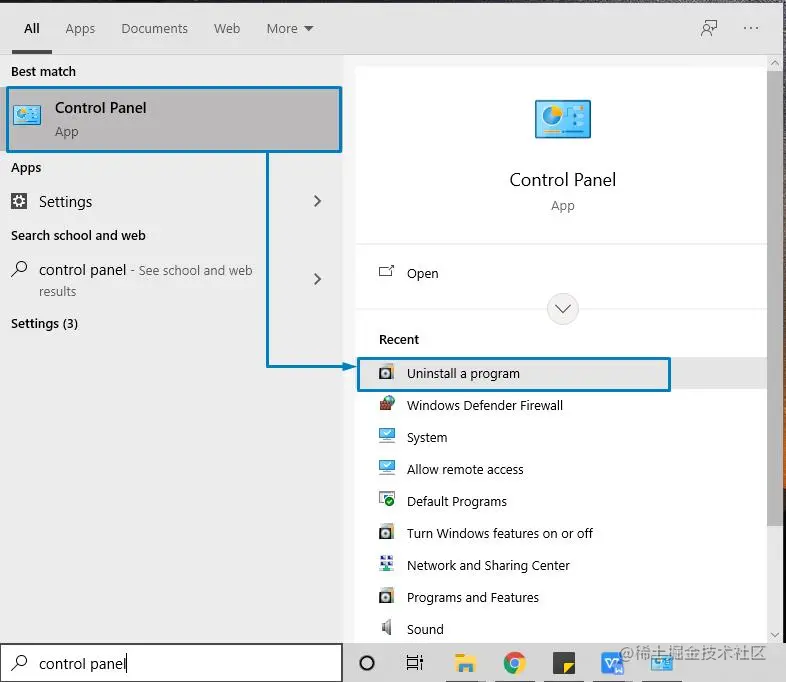Click the preview pane scroll down arrow
The width and height of the screenshot is (786, 682).
[x=774, y=635]
